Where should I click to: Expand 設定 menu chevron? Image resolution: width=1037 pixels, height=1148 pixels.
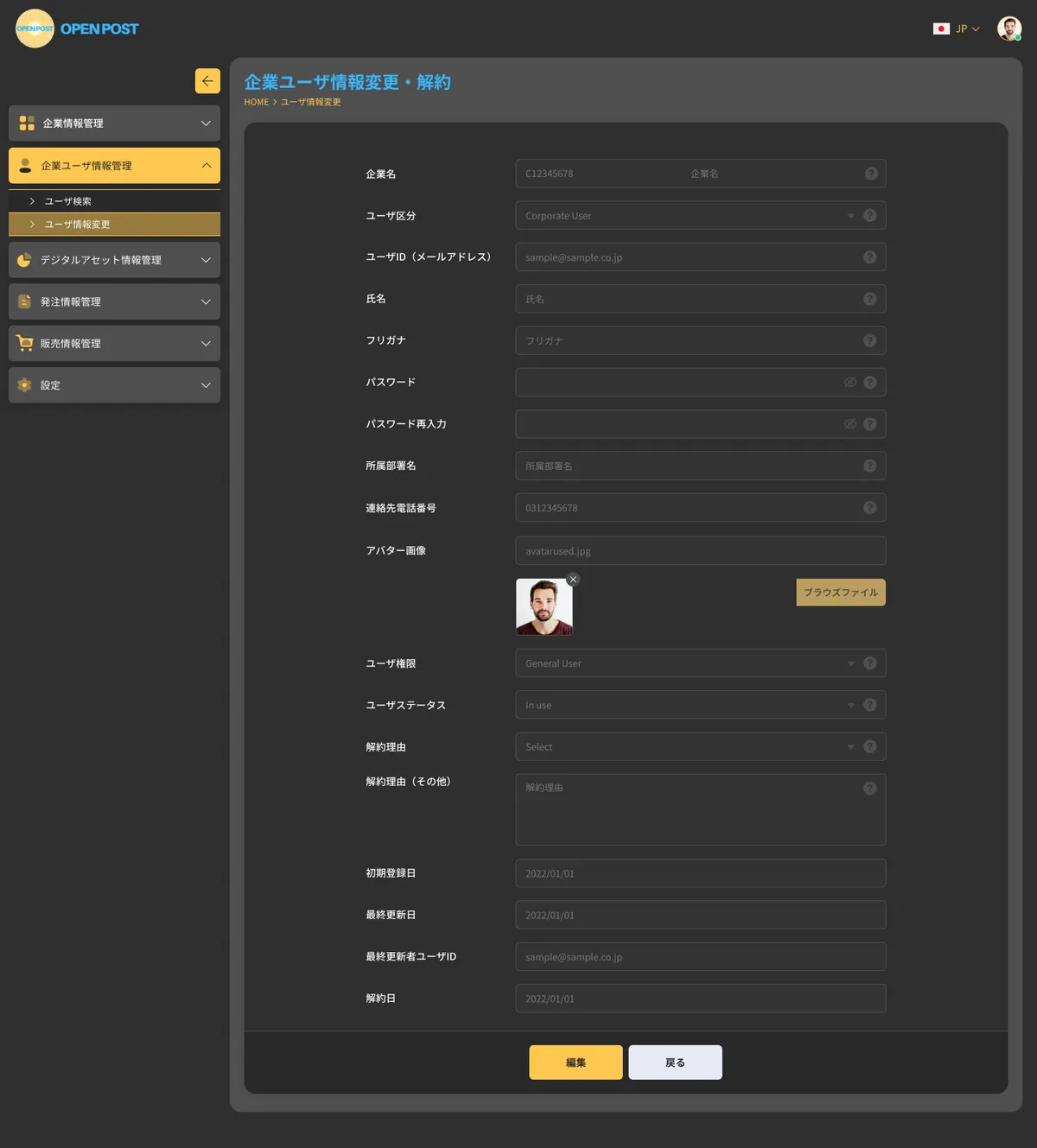(206, 385)
